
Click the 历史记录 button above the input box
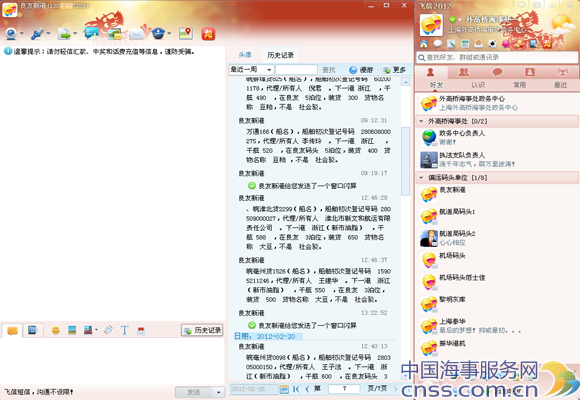(x=202, y=330)
